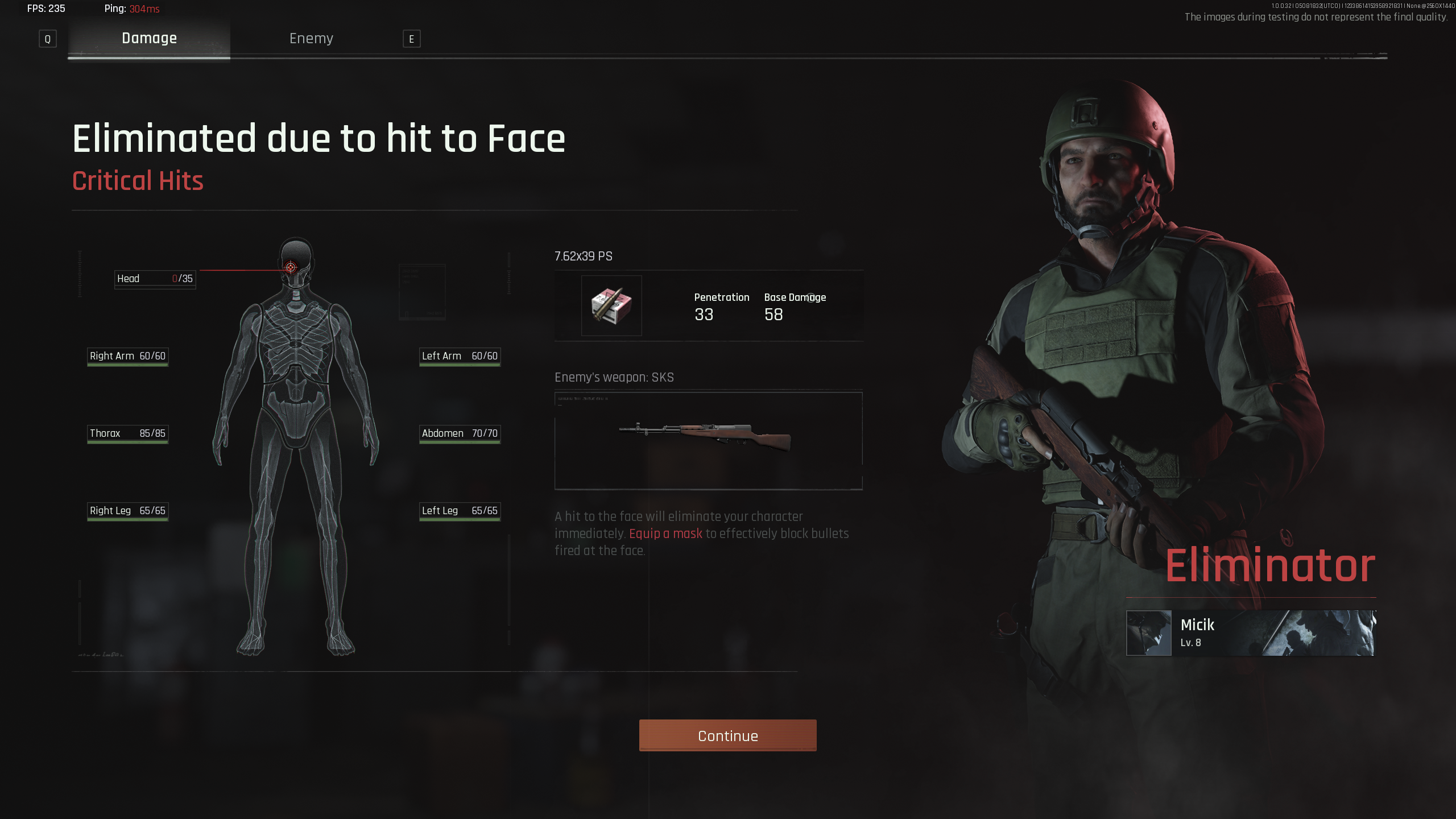Click the SKS rifle weapon image
Viewport: 1456px width, 819px height.
pos(705,437)
